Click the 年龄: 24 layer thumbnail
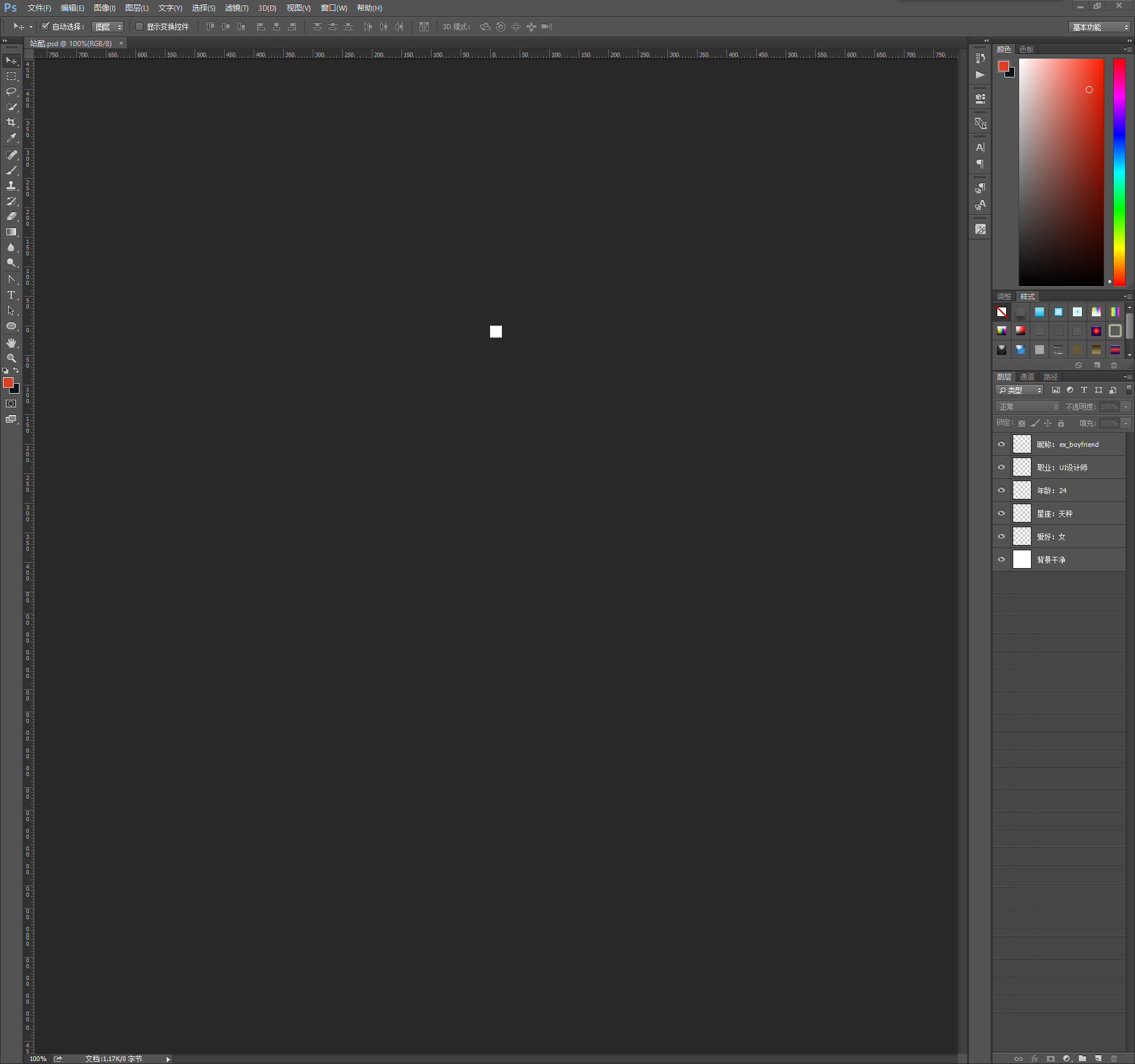The width and height of the screenshot is (1135, 1064). pos(1022,490)
